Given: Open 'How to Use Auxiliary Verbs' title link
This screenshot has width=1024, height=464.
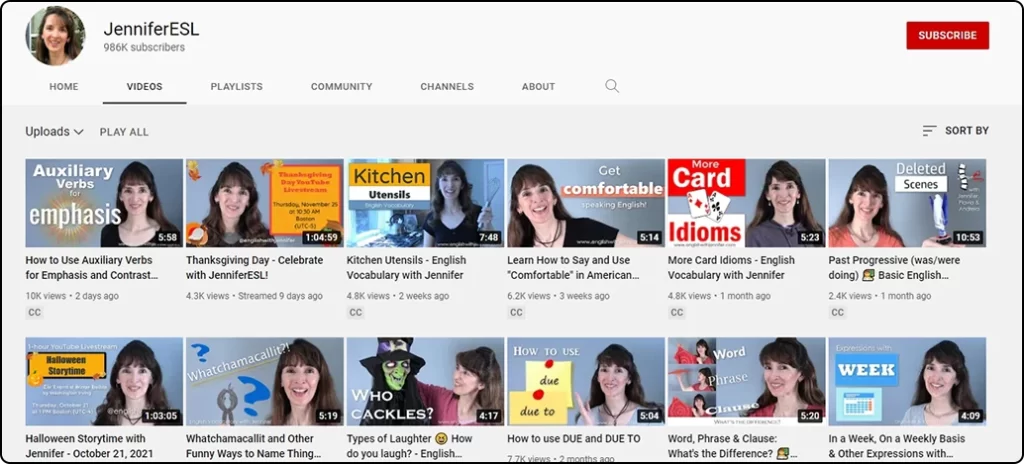Looking at the screenshot, I should (92, 267).
